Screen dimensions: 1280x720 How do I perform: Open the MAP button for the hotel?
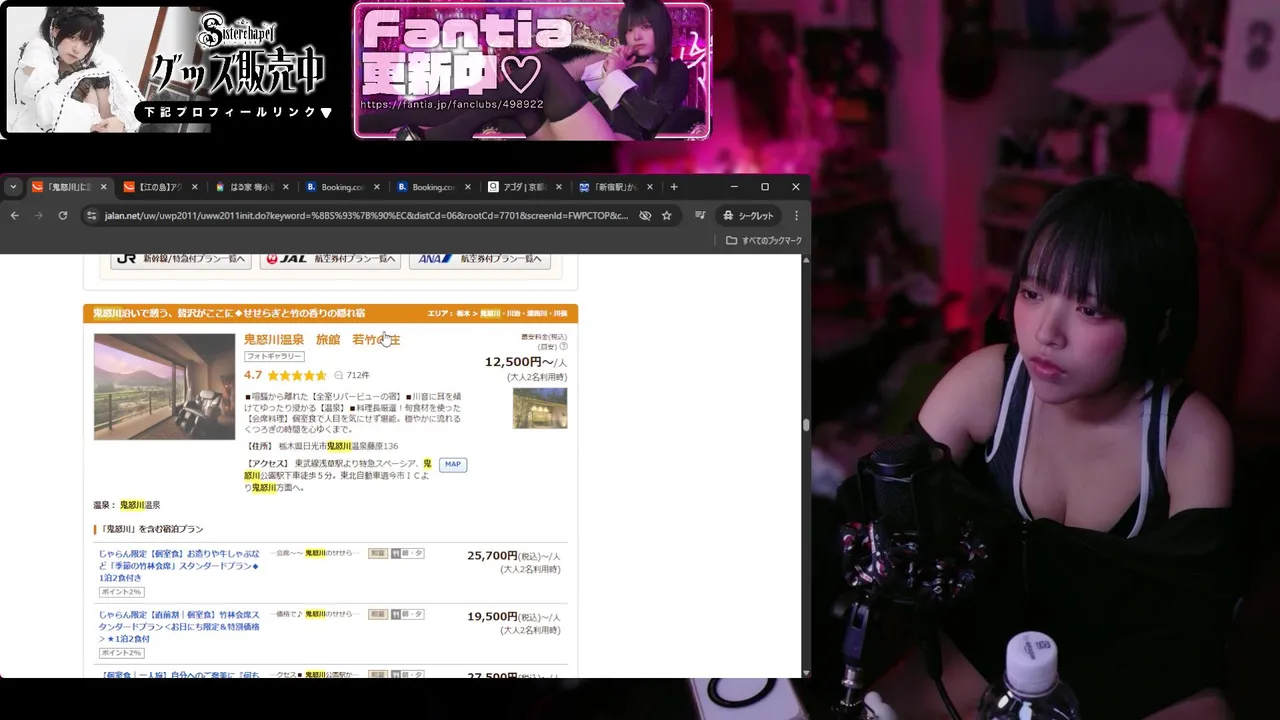click(x=453, y=465)
